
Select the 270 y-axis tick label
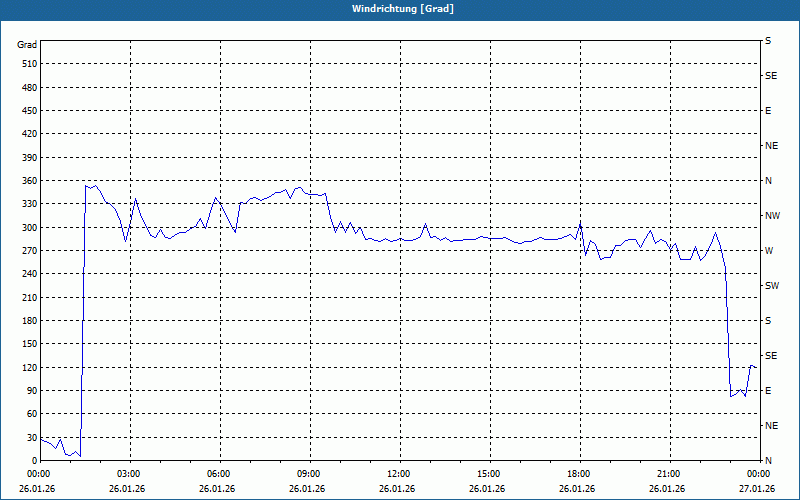pyautogui.click(x=30, y=251)
